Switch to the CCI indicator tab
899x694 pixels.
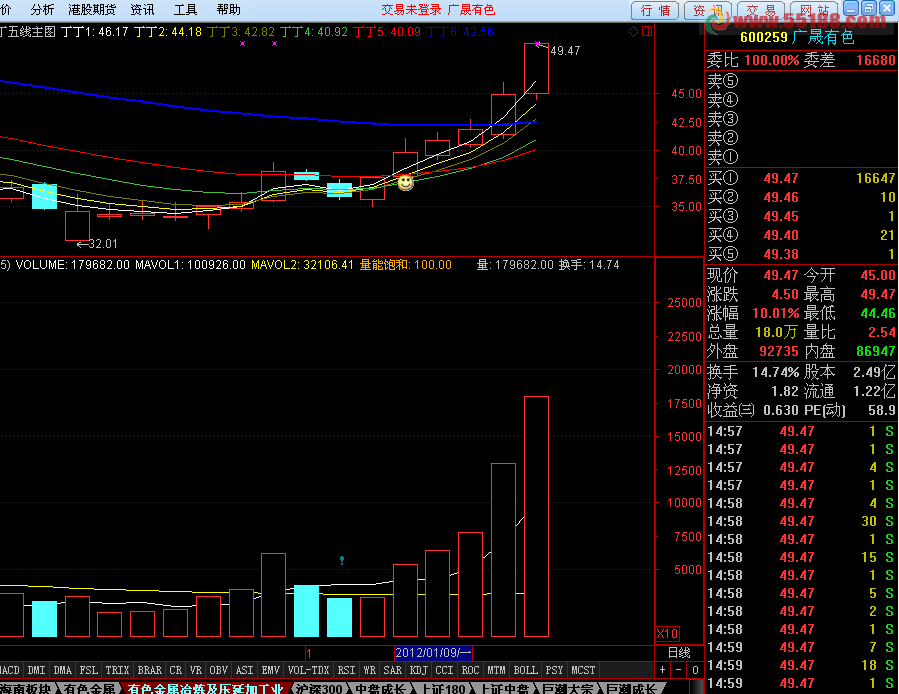tap(444, 670)
